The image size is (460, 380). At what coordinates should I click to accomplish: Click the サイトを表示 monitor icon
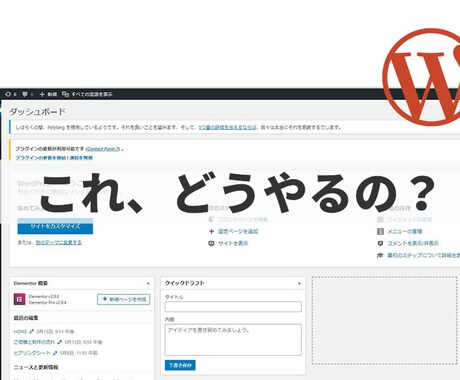pos(211,243)
